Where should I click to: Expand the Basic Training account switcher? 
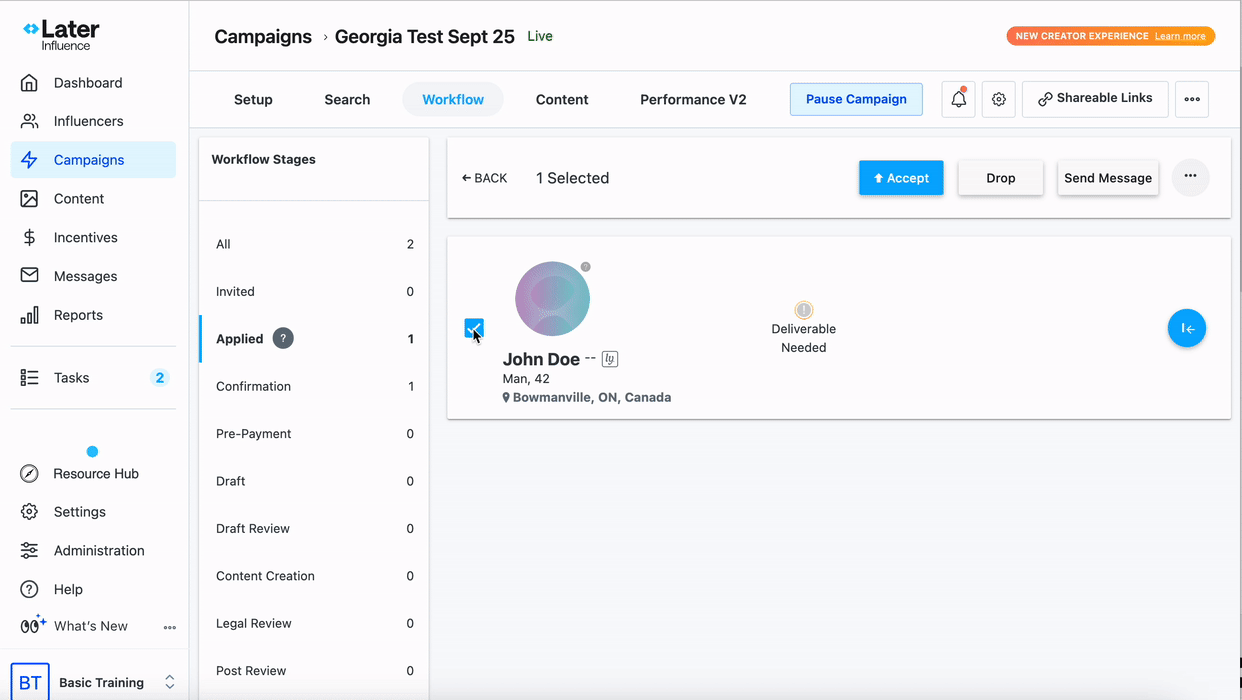(169, 682)
